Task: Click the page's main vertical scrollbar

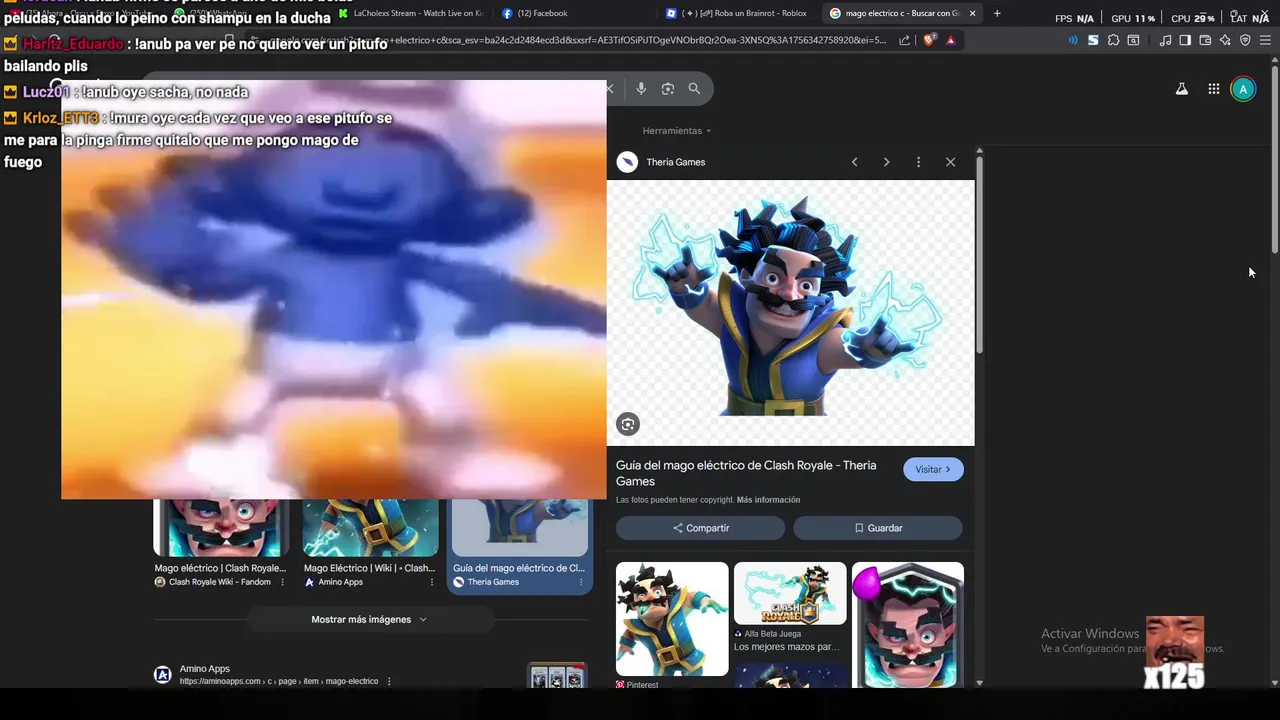Action: point(1274,160)
